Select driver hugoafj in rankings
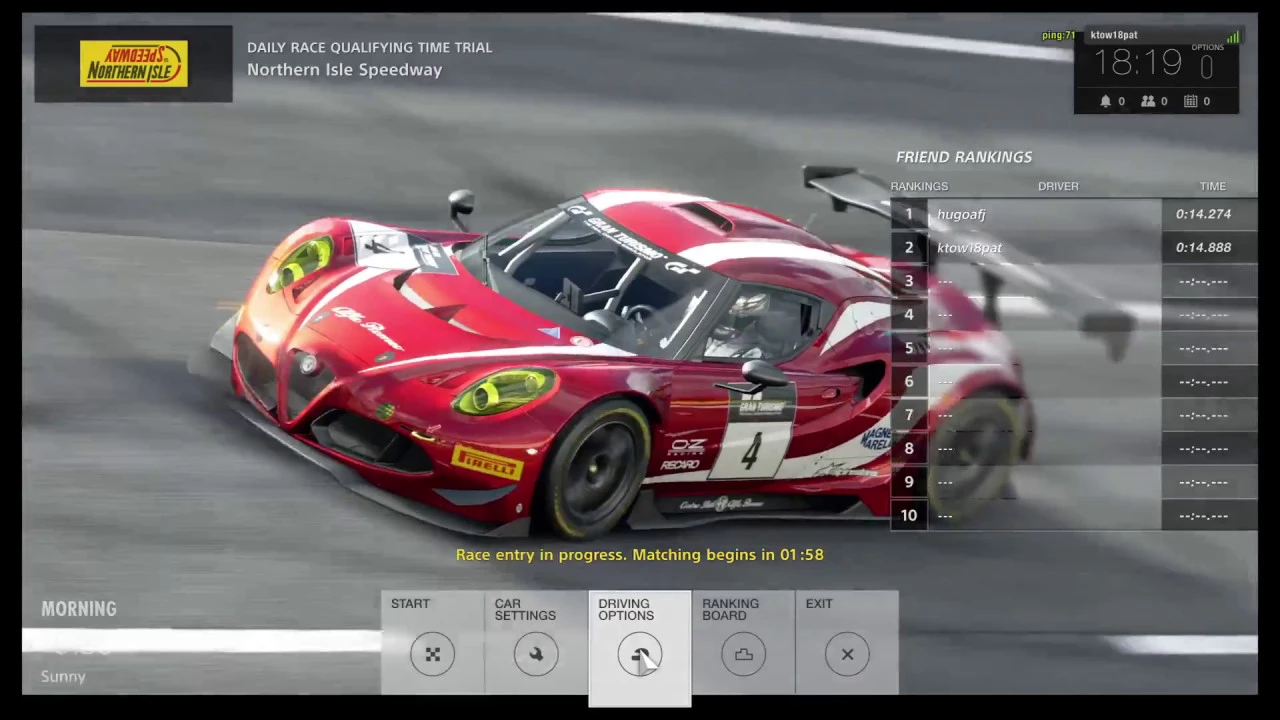Screen dimensions: 1280x720 (961, 214)
